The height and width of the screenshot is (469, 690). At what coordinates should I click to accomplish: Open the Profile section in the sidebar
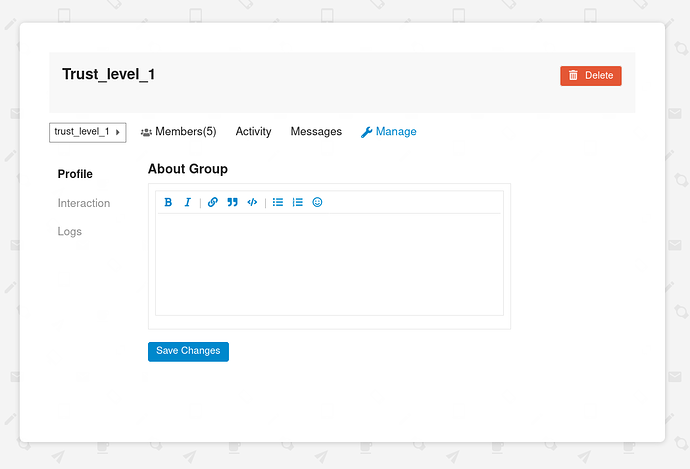(75, 174)
